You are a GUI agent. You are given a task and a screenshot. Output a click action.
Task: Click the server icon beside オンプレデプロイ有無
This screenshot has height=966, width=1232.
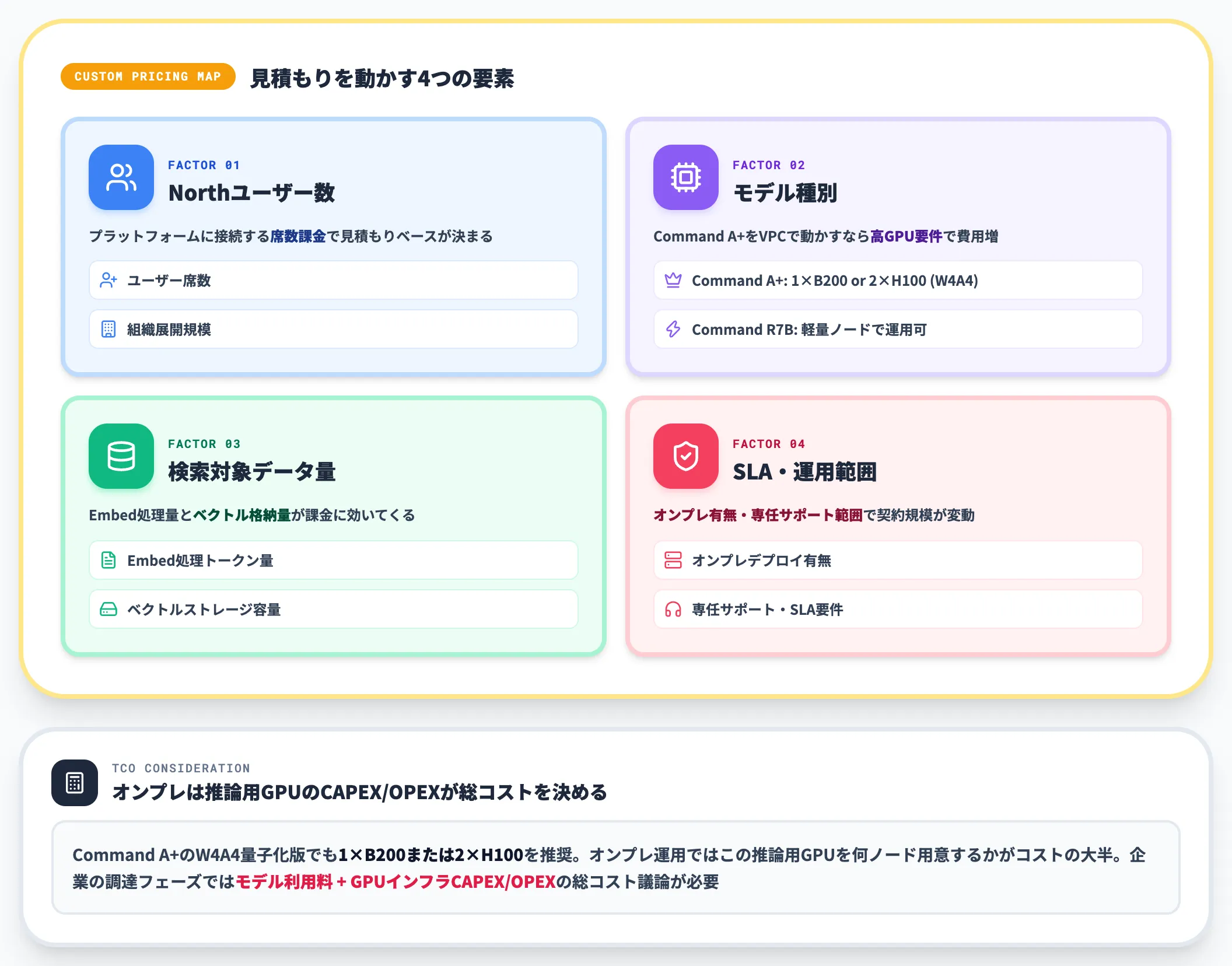[x=673, y=561]
